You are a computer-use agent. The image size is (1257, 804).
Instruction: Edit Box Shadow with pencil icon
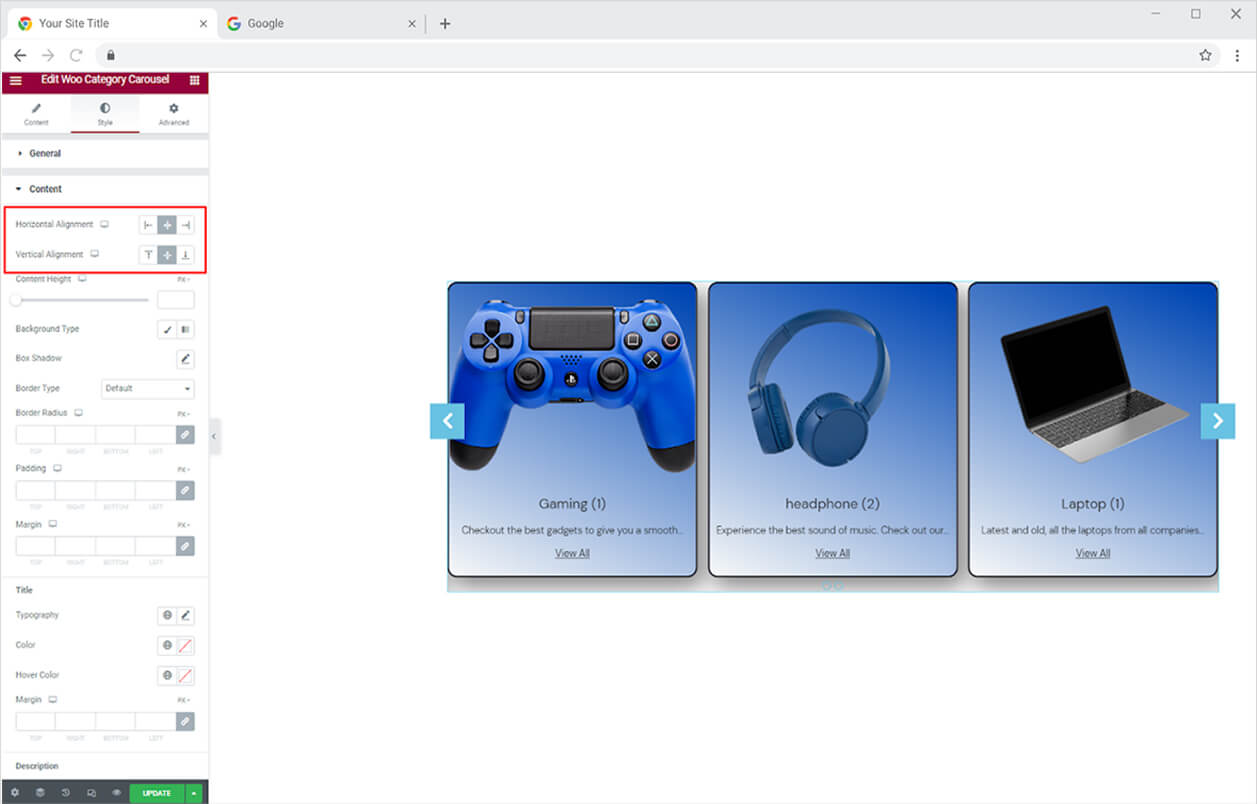coord(185,359)
